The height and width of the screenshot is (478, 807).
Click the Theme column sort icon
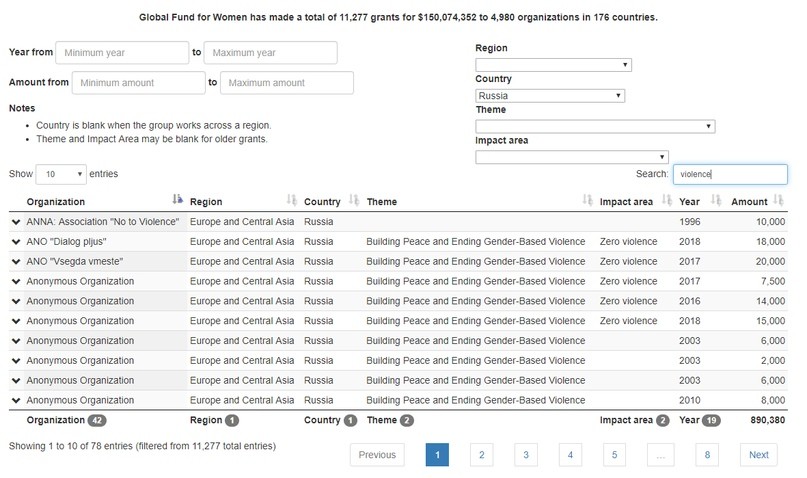(587, 201)
